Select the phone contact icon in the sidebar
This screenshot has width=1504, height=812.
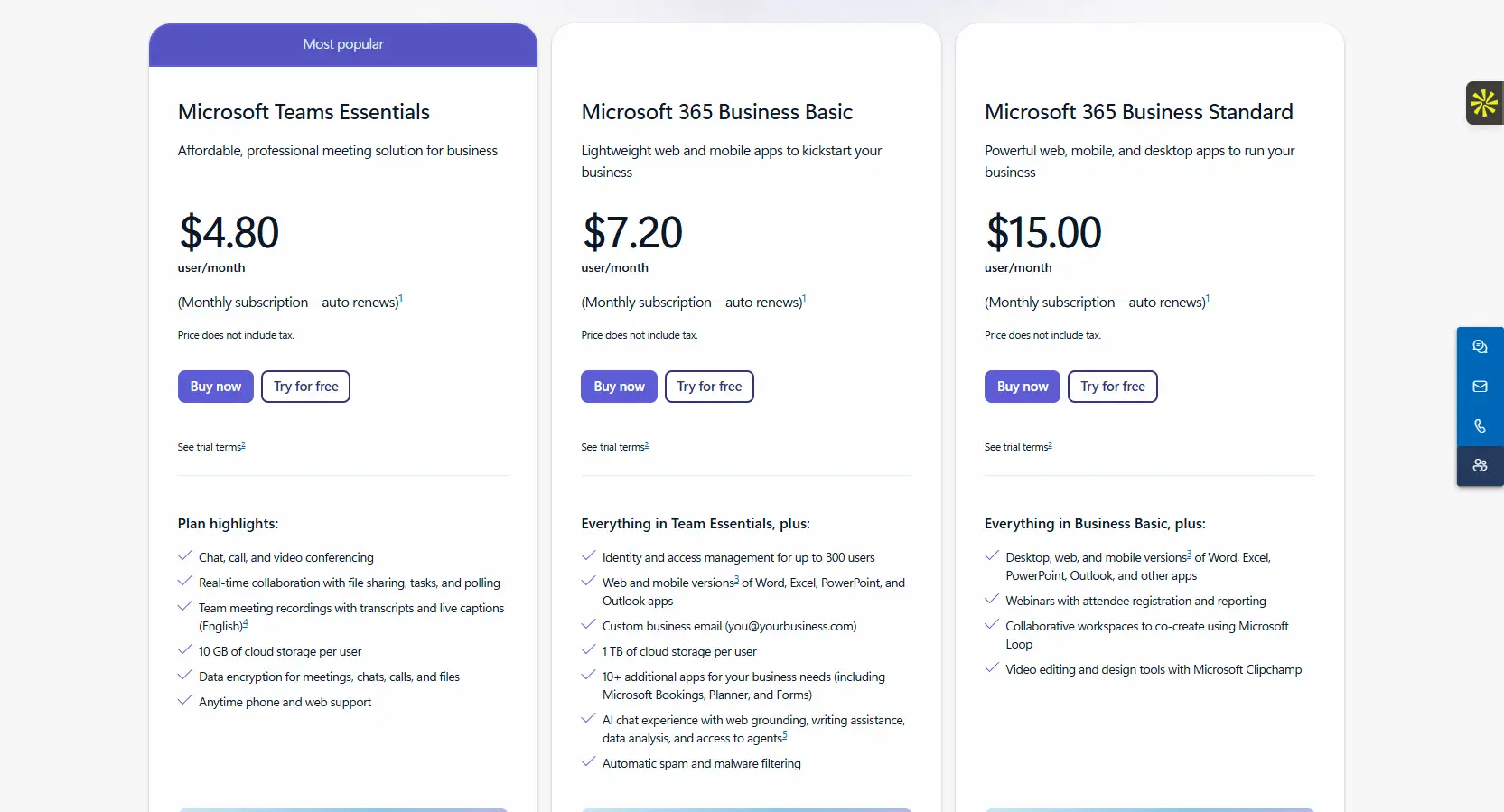tap(1479, 425)
